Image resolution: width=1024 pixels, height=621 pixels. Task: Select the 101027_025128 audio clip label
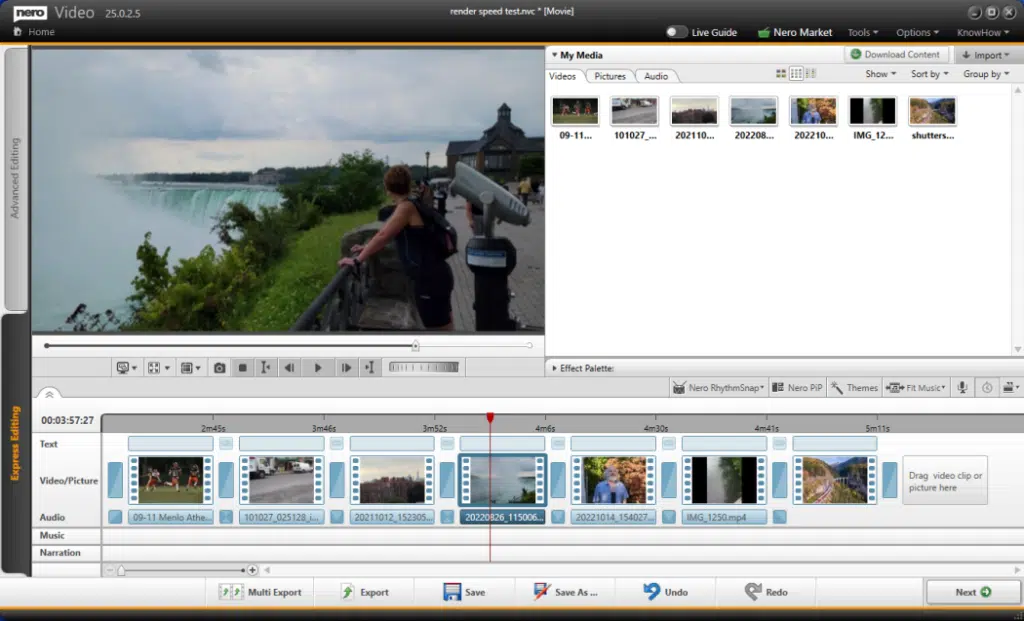point(281,517)
